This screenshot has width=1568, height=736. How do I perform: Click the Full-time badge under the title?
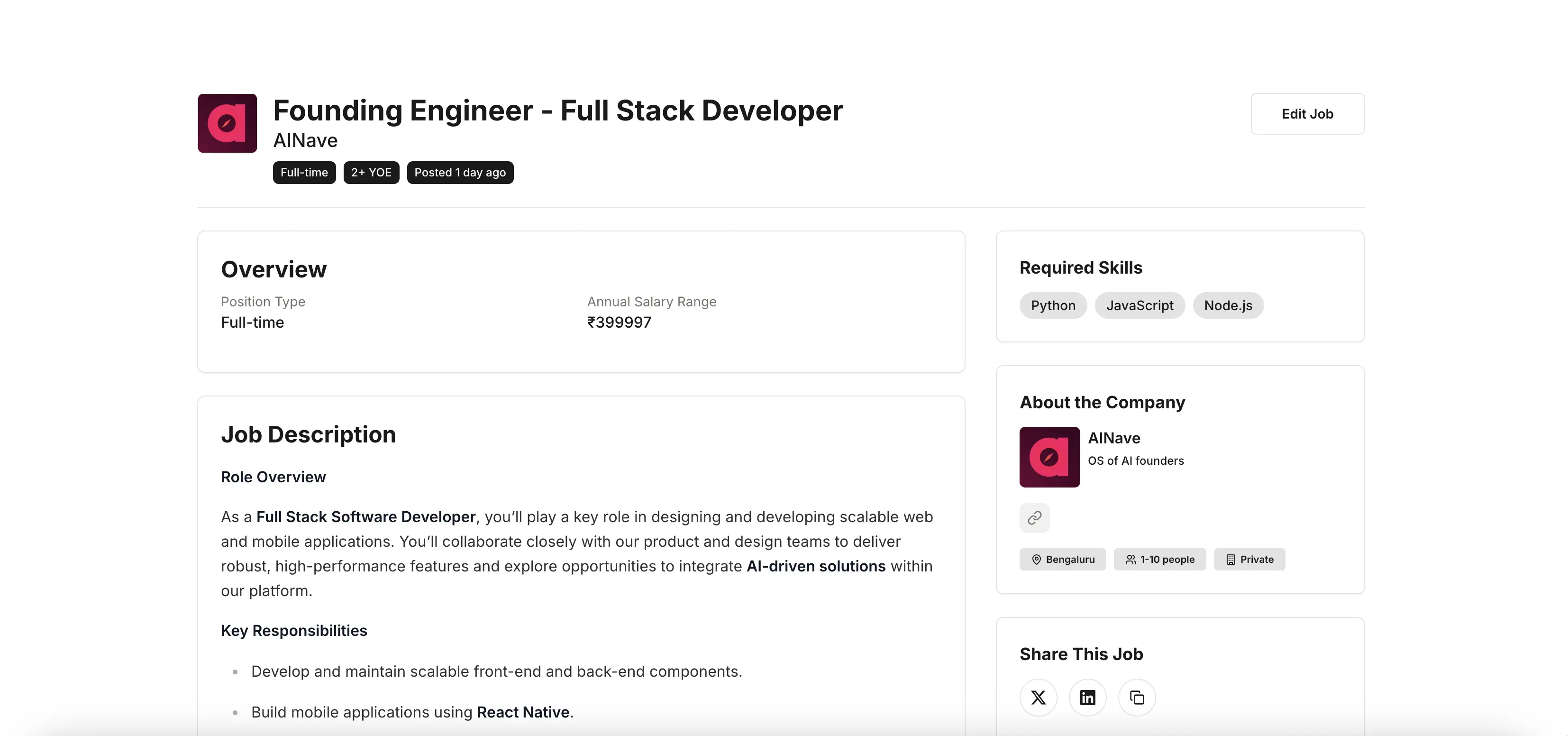pyautogui.click(x=304, y=172)
